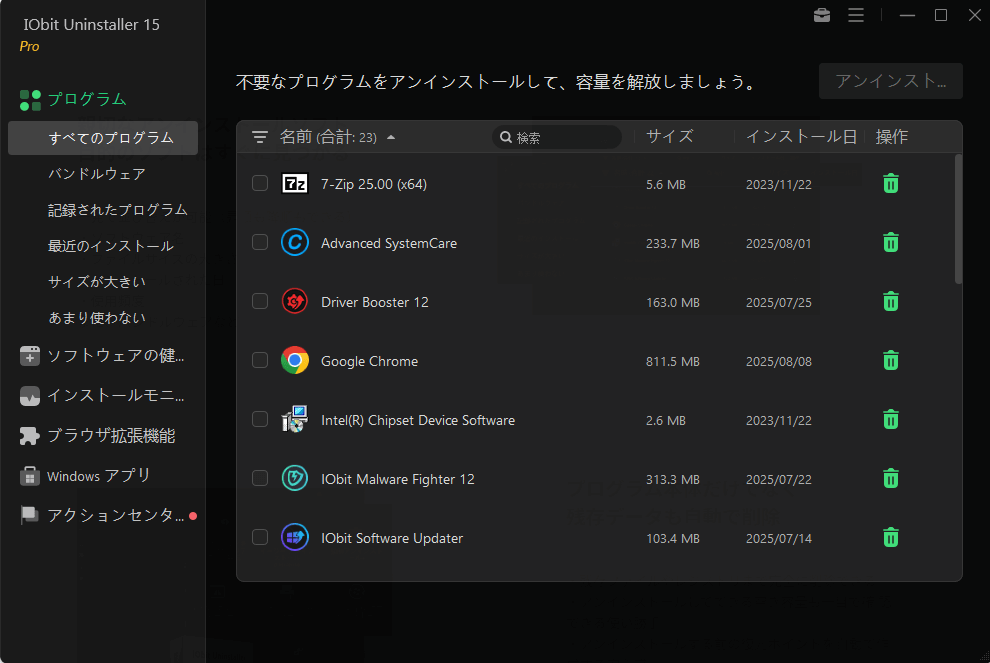Click the 233.7 MB size value
The height and width of the screenshot is (663, 990).
pyautogui.click(x=672, y=243)
